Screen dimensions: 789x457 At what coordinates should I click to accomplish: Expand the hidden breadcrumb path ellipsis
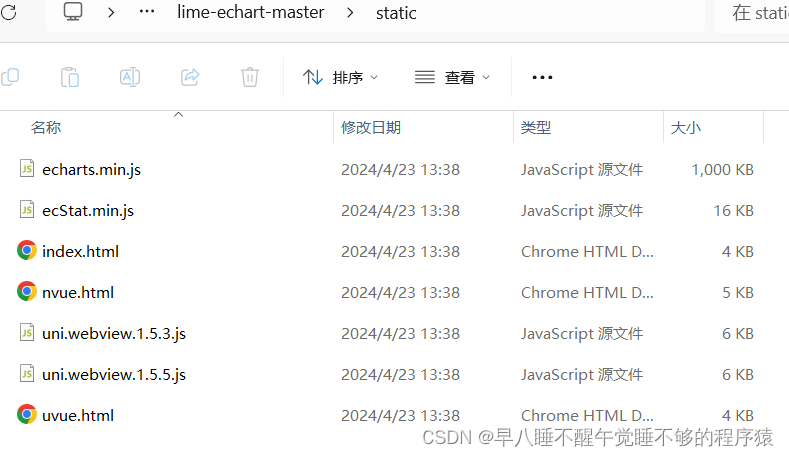(146, 13)
